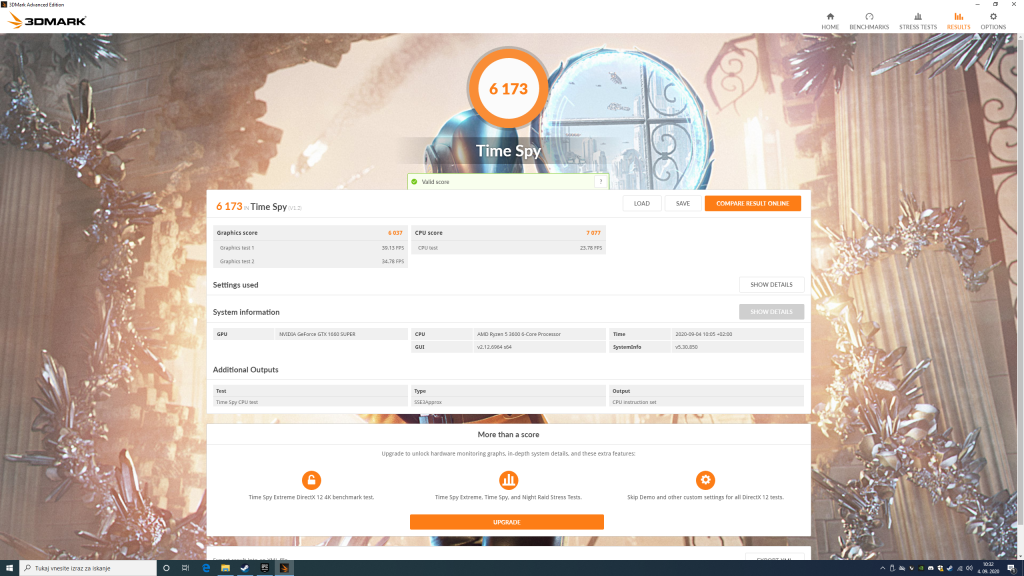Click the bar chart Stress Tests icon
The height and width of the screenshot is (576, 1024).
click(508, 480)
